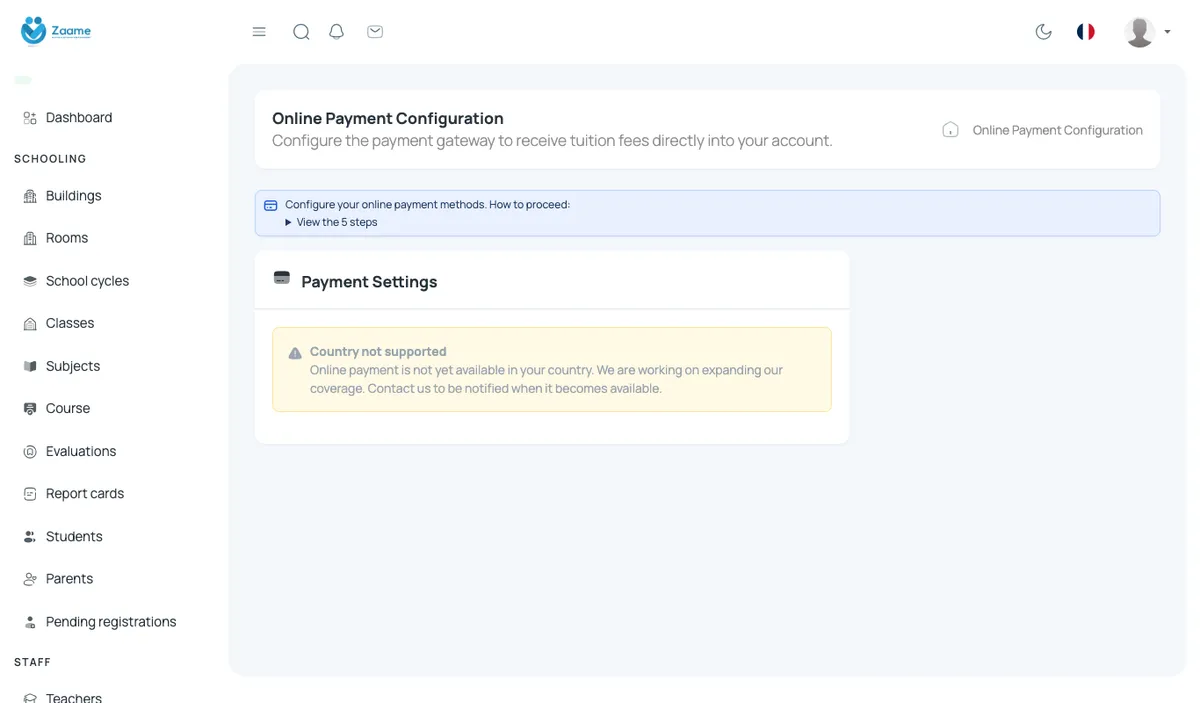Image resolution: width=1200 pixels, height=703 pixels.
Task: Open the Dashboard menu item
Action: click(79, 118)
